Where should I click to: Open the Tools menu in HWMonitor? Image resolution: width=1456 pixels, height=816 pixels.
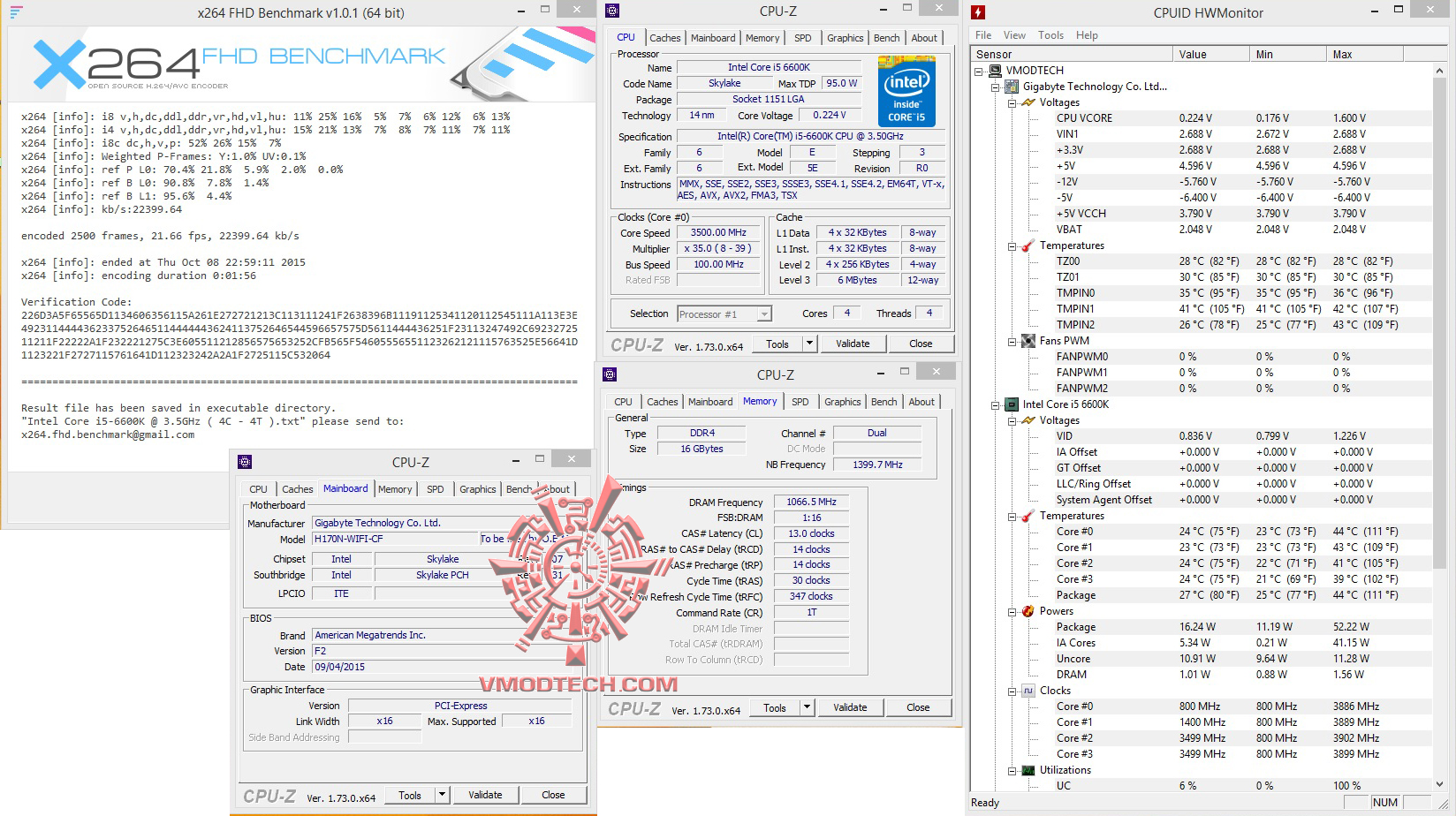(x=1050, y=35)
